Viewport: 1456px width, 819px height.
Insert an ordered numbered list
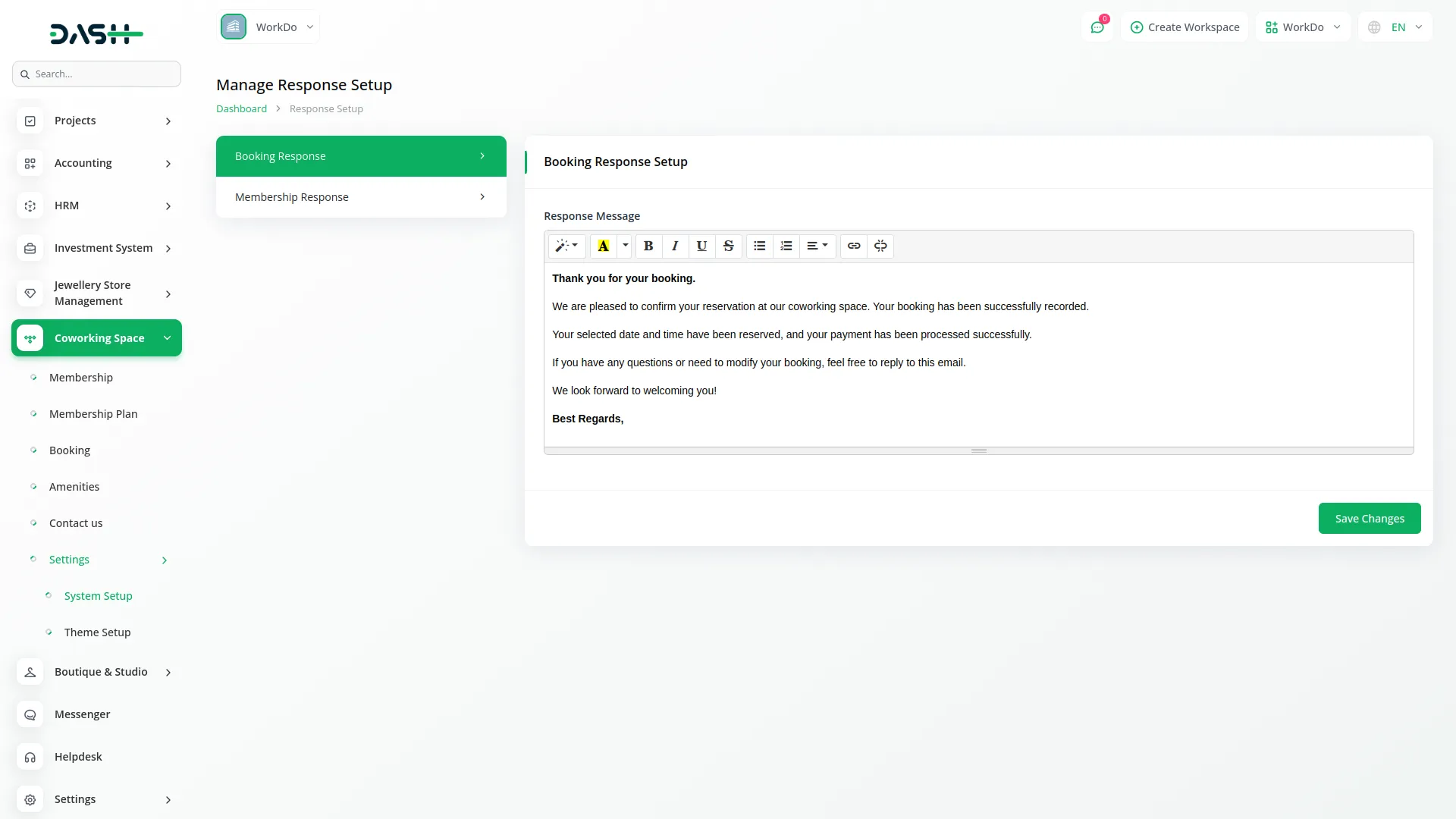[786, 246]
